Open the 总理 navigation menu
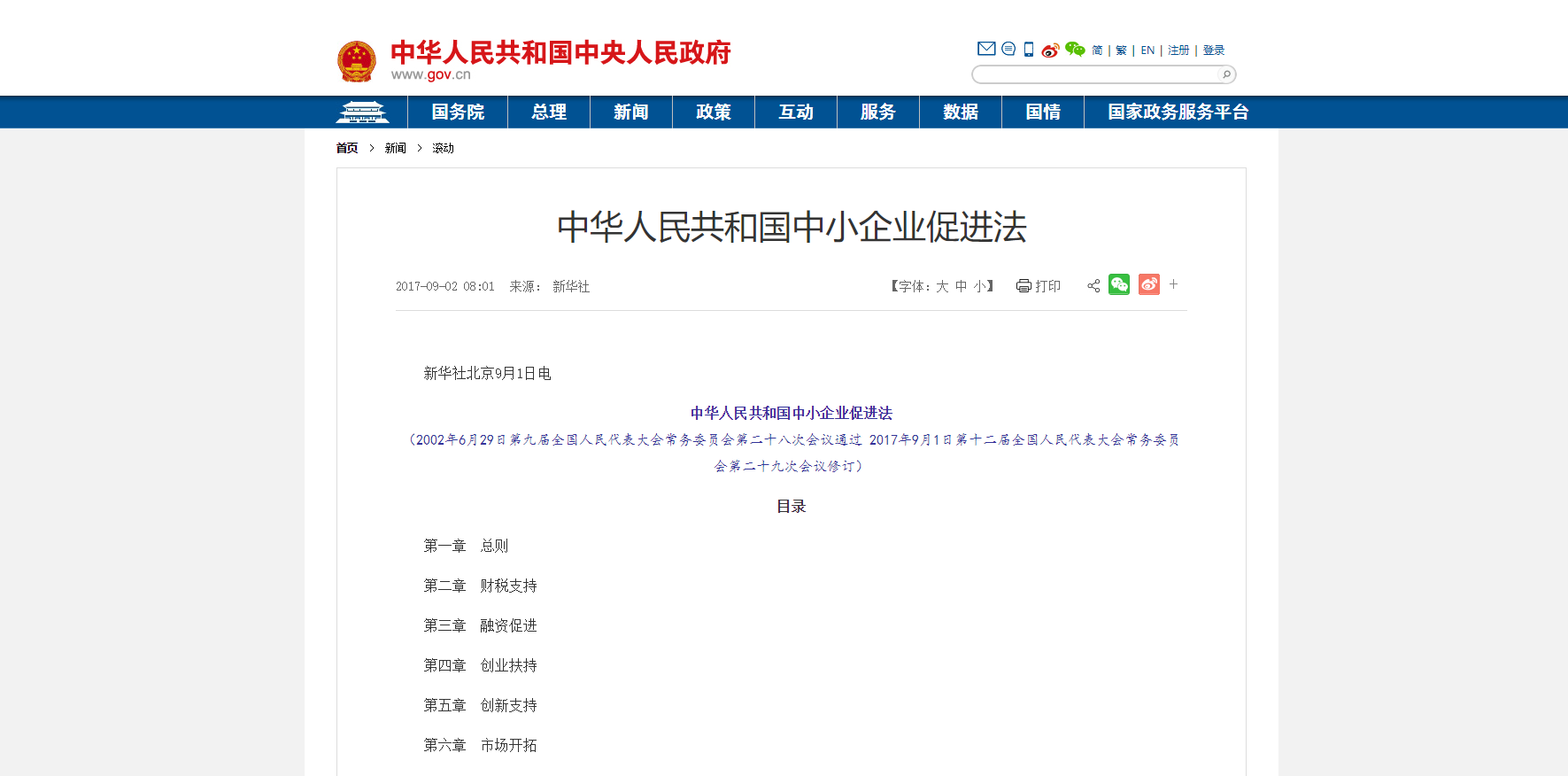Screen dimensions: 1568x776 pos(549,113)
